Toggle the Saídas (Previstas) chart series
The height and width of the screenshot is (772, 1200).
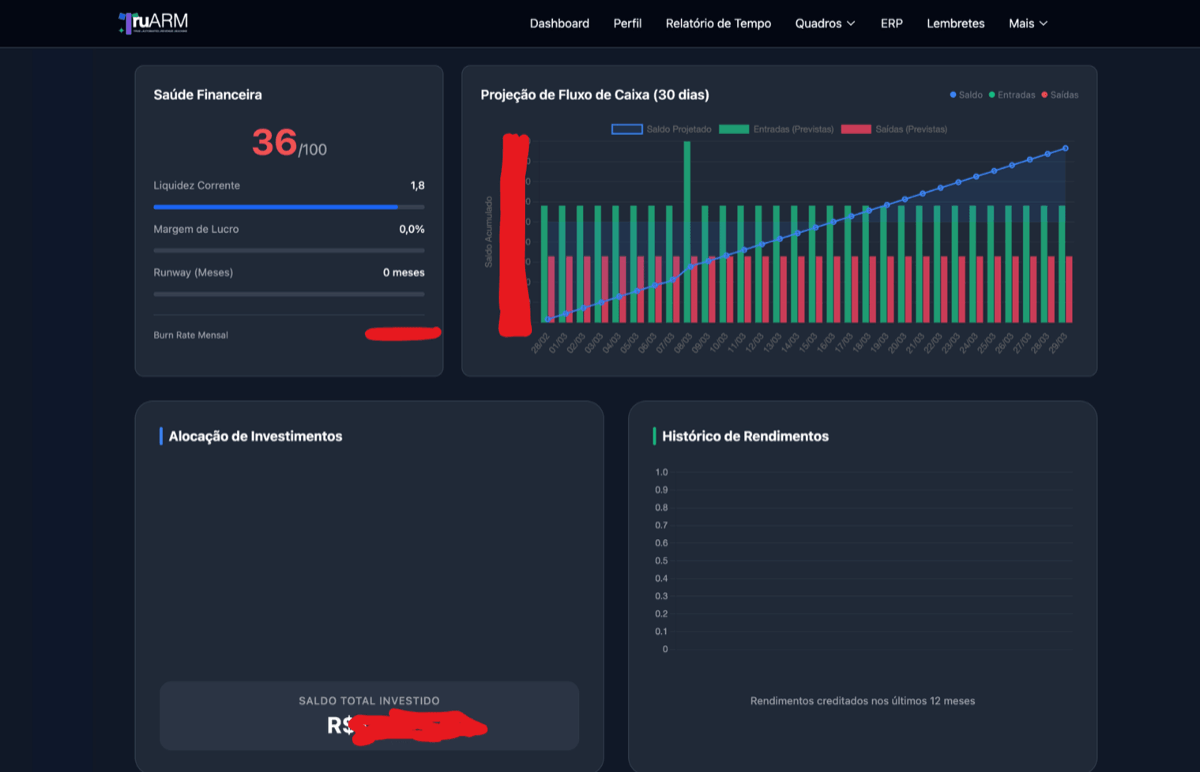click(x=894, y=129)
